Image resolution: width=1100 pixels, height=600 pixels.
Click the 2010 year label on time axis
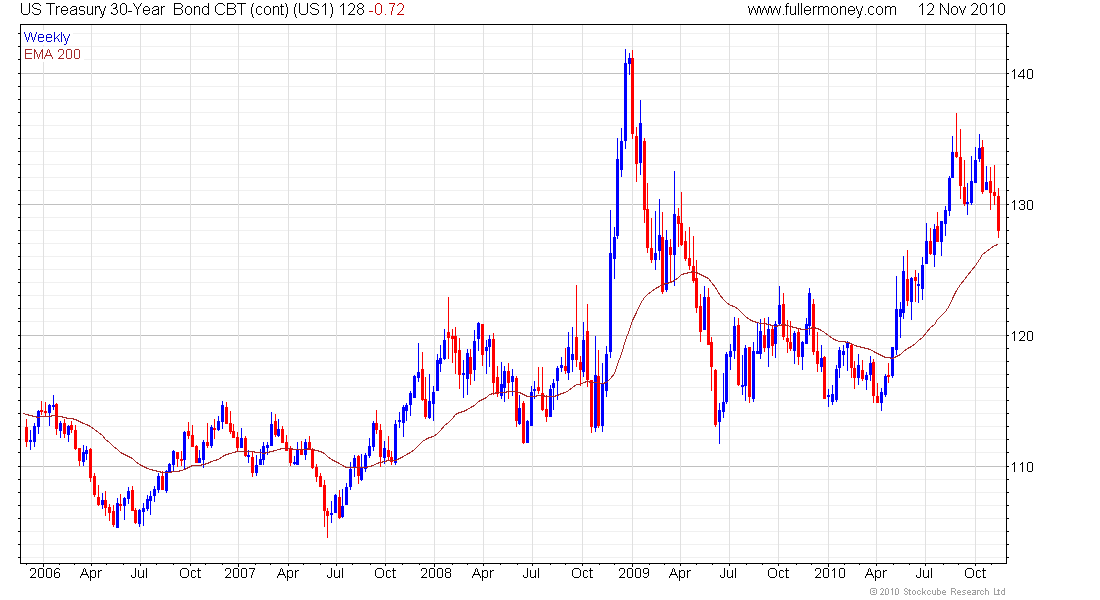coord(830,573)
